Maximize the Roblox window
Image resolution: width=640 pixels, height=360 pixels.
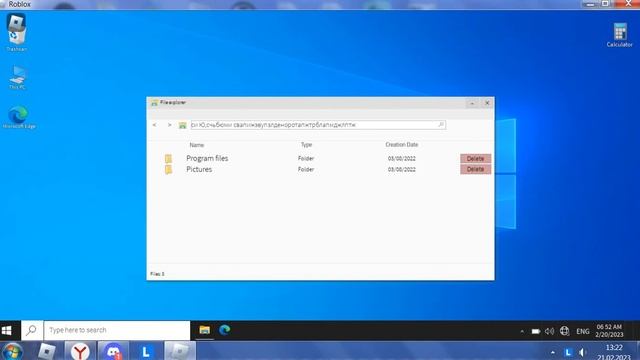pyautogui.click(x=605, y=4)
